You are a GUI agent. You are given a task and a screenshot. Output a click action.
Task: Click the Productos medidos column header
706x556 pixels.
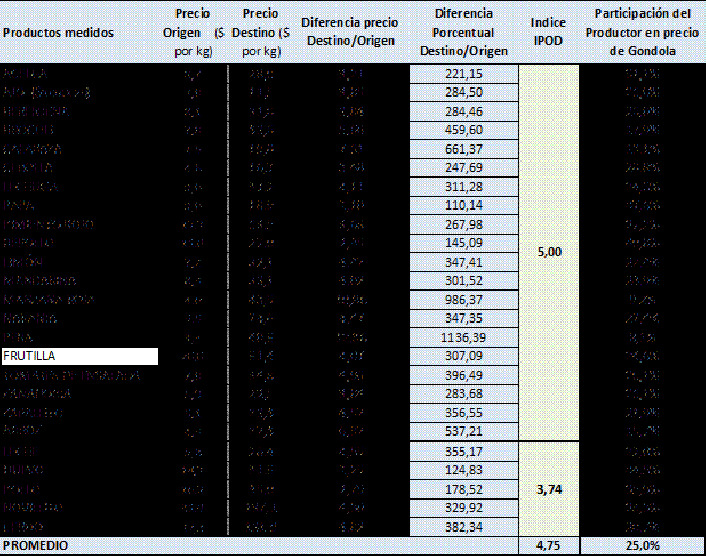tap(58, 32)
